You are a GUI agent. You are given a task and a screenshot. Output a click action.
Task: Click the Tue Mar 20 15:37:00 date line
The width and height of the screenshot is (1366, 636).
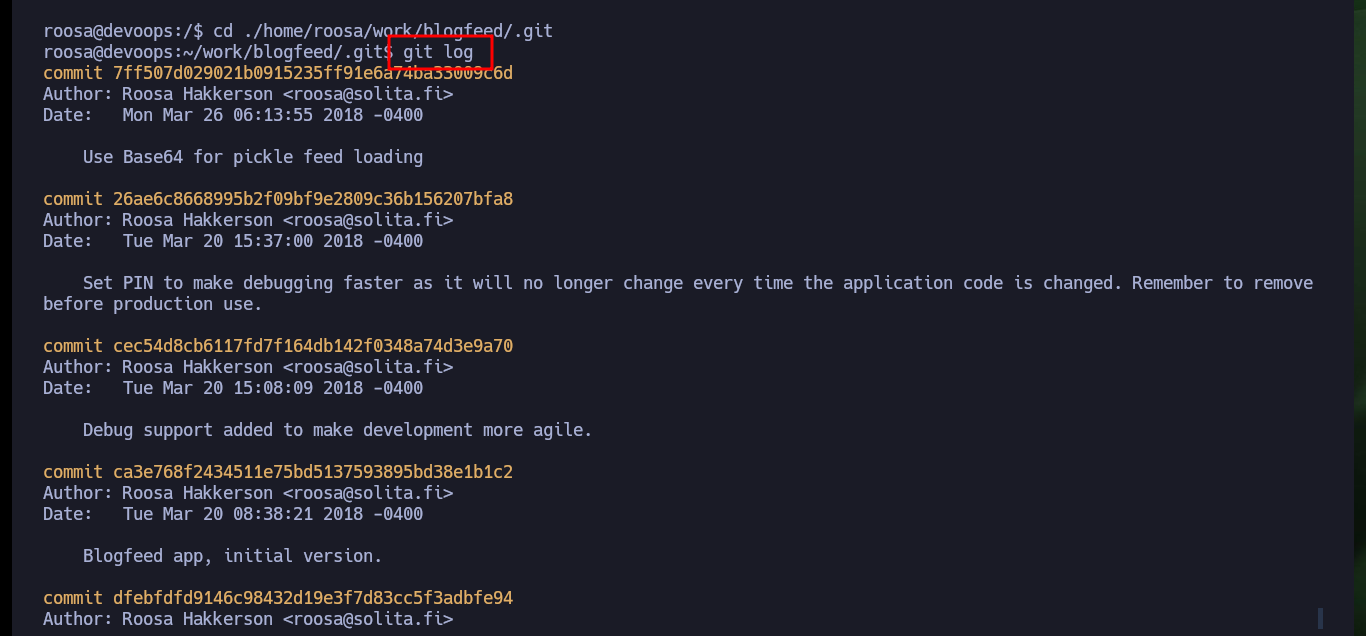tap(233, 241)
